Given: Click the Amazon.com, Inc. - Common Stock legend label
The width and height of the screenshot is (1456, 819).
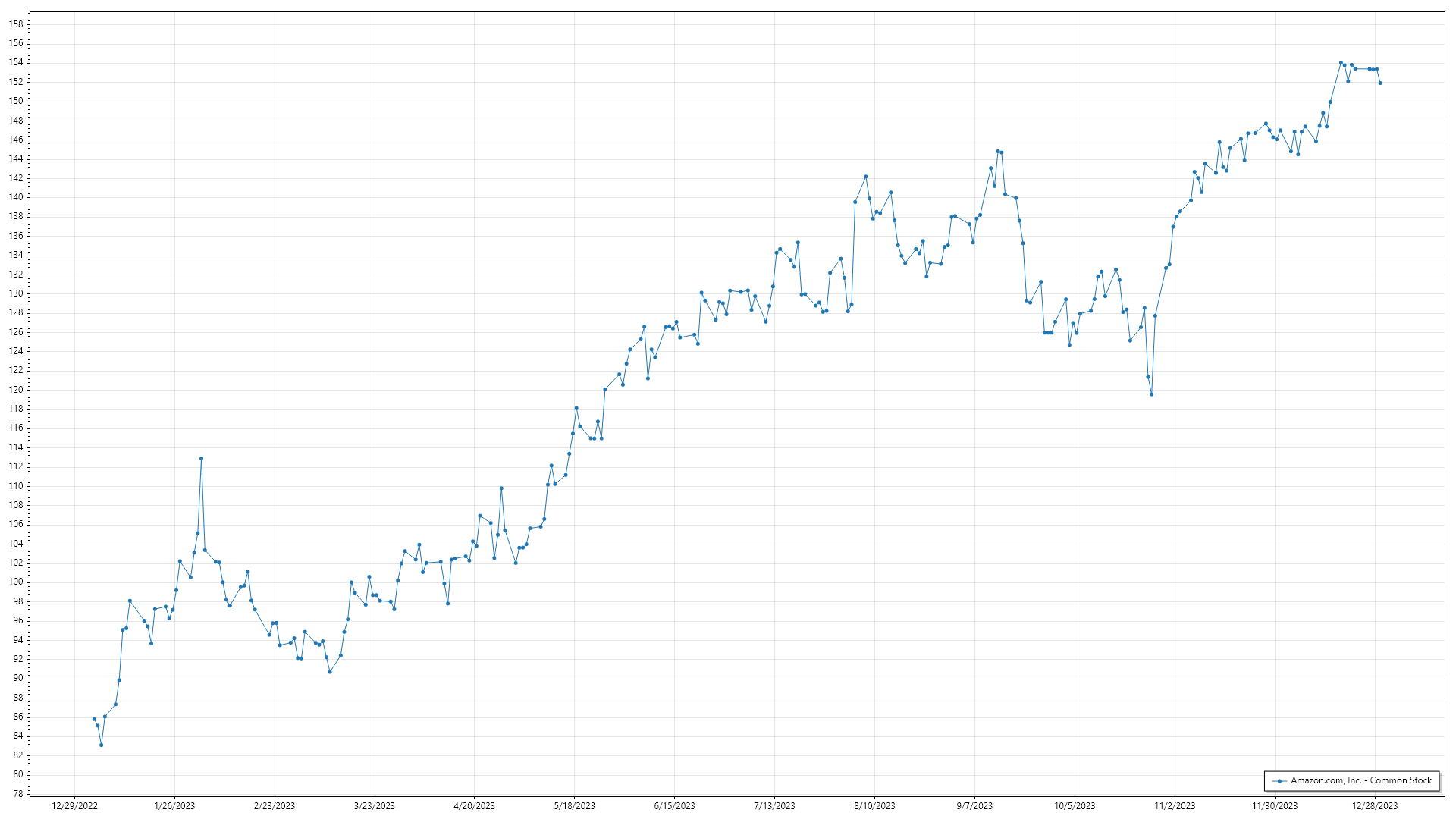Looking at the screenshot, I should (1361, 780).
